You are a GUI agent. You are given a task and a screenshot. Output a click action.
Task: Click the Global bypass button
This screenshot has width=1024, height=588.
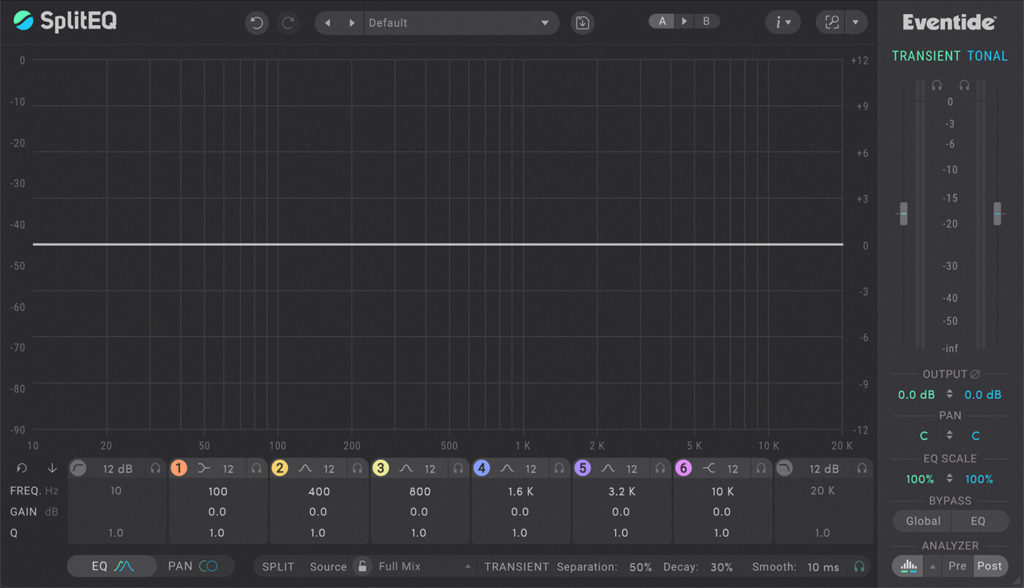(x=923, y=521)
